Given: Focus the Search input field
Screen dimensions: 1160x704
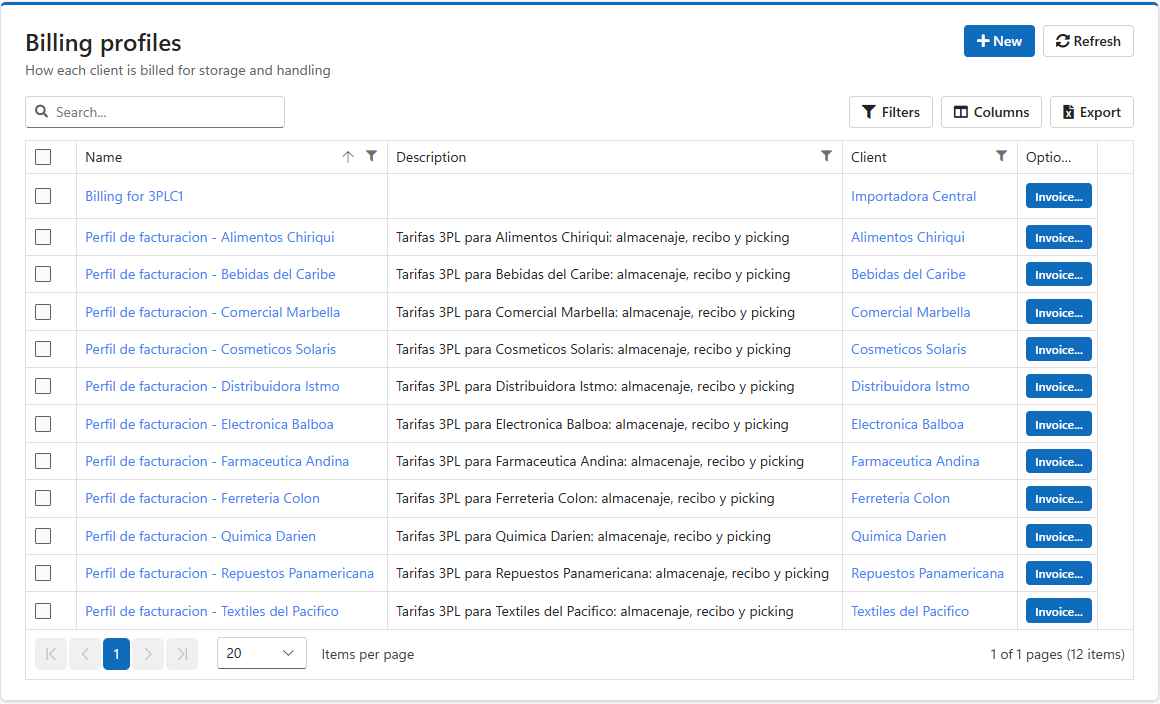Looking at the screenshot, I should click(155, 112).
